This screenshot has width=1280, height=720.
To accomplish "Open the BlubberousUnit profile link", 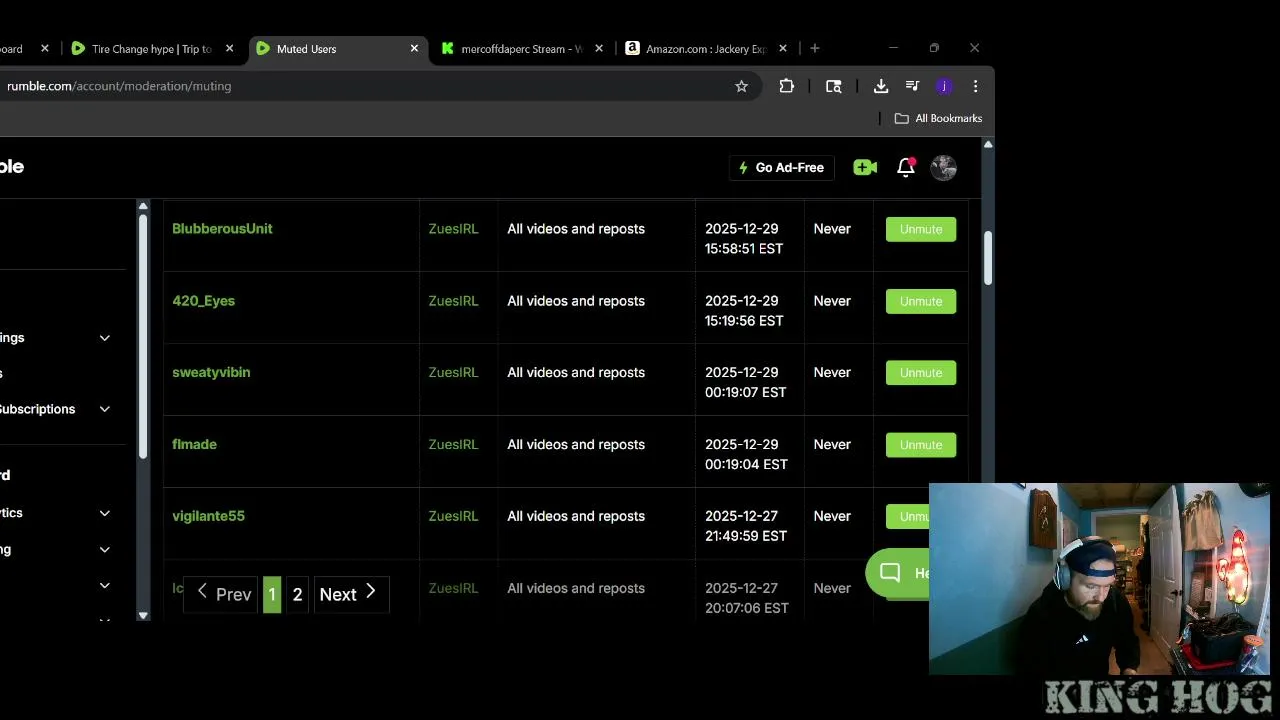I will point(222,229).
